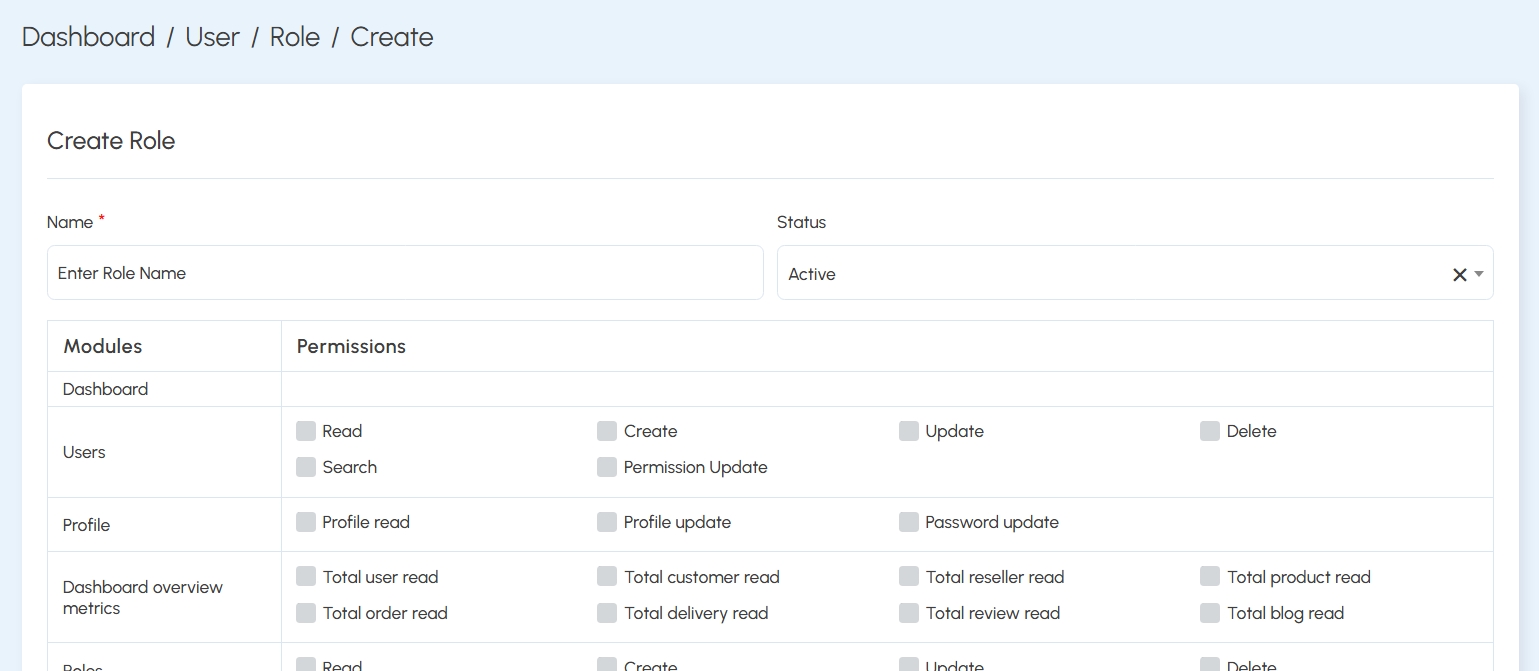
Task: Check the Update permission in the Users row
Action: (909, 431)
